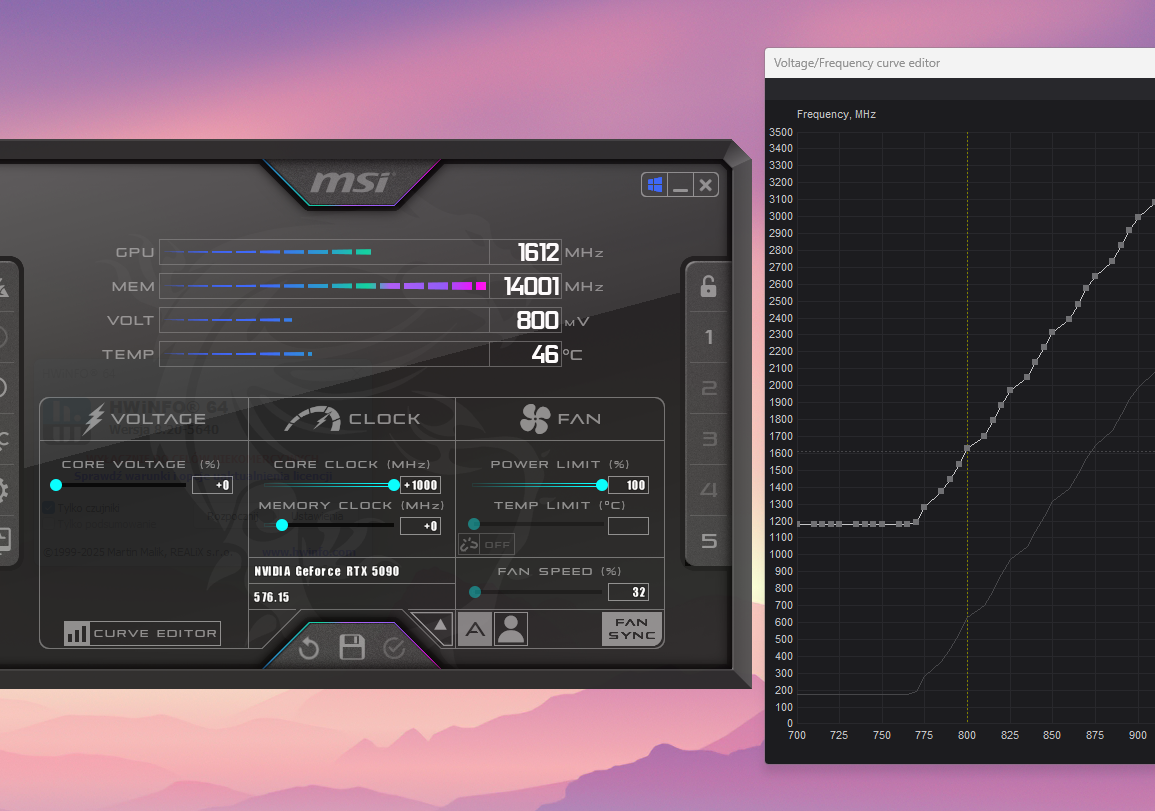The width and height of the screenshot is (1155, 811).
Task: Click the up-triangle detach icon
Action: [x=439, y=625]
